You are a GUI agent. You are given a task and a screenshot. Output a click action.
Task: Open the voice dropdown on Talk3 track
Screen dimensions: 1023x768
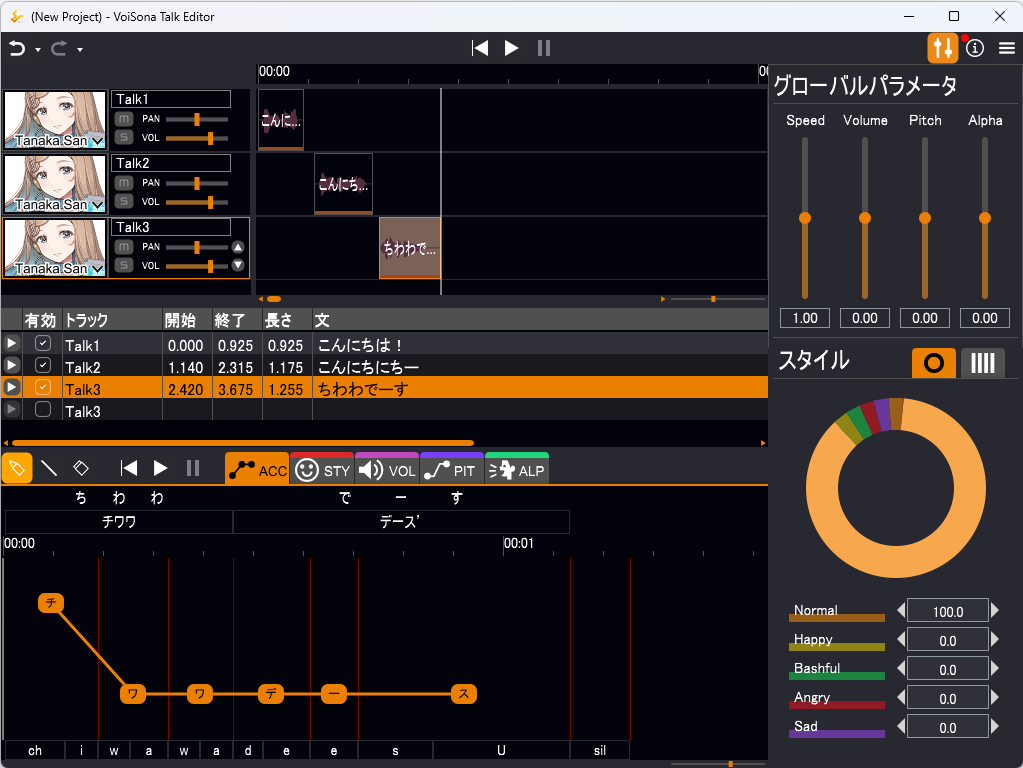pyautogui.click(x=97, y=269)
